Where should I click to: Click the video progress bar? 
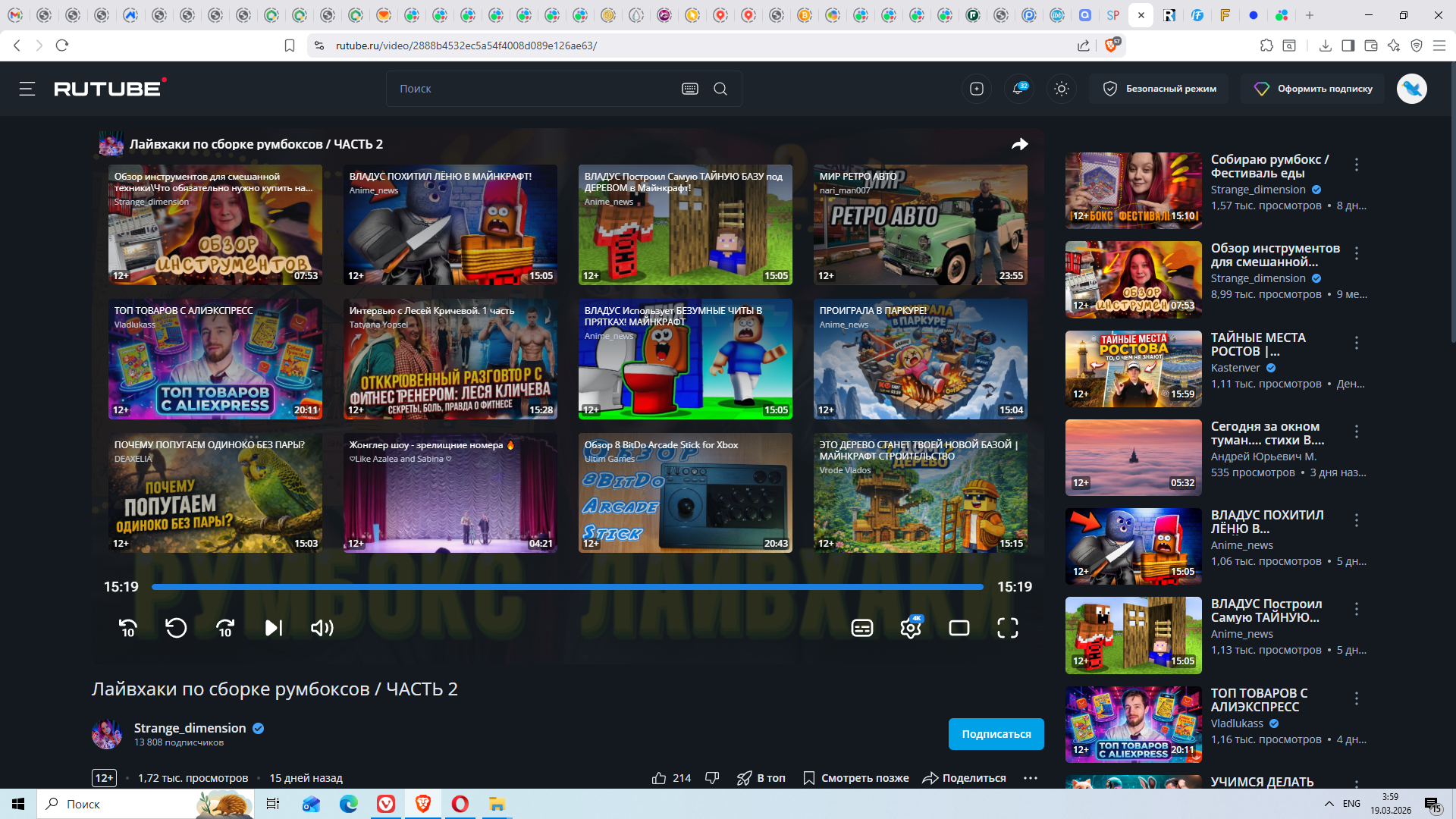(x=567, y=587)
